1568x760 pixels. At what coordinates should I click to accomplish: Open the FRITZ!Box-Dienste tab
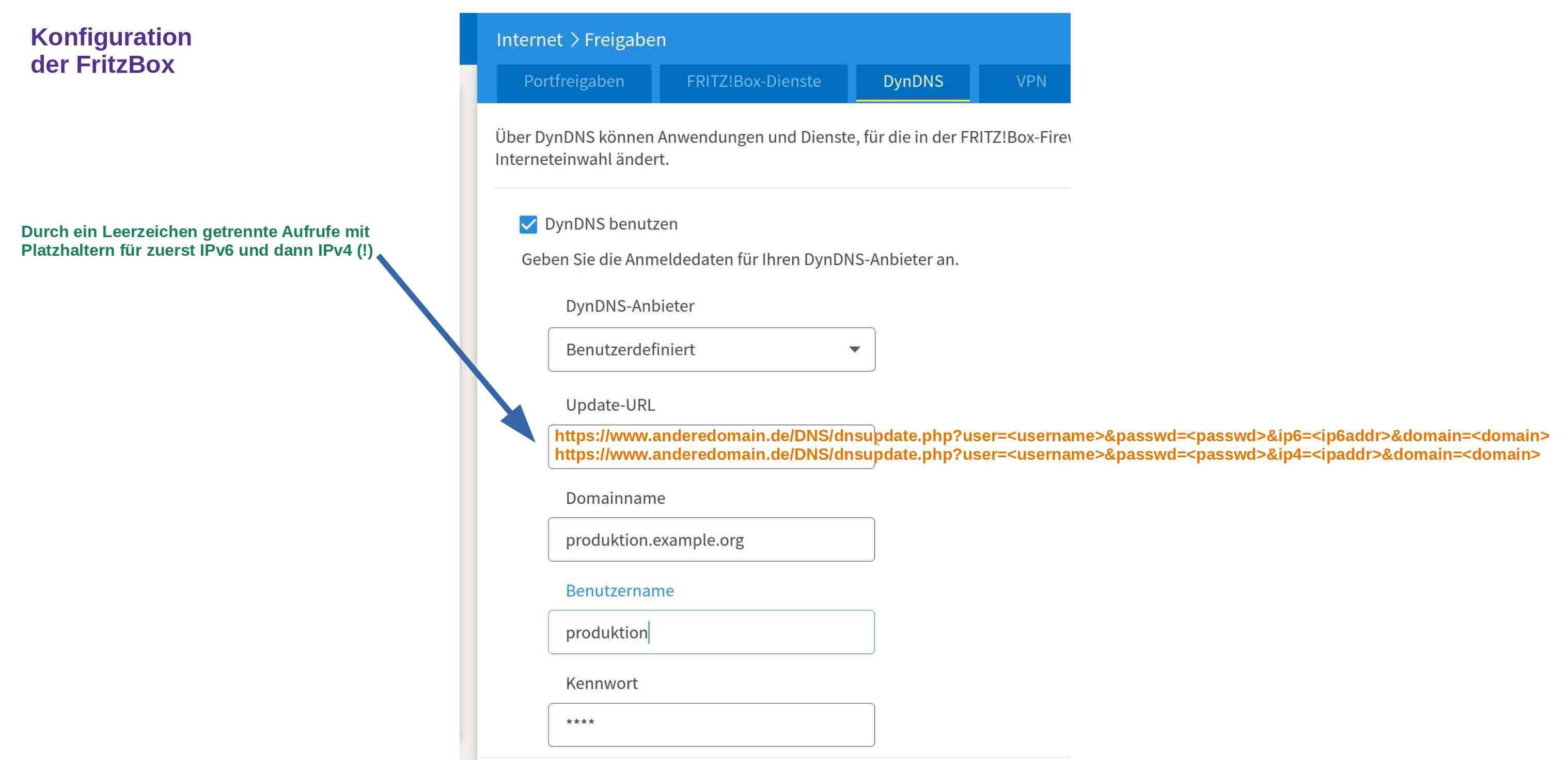pyautogui.click(x=753, y=82)
